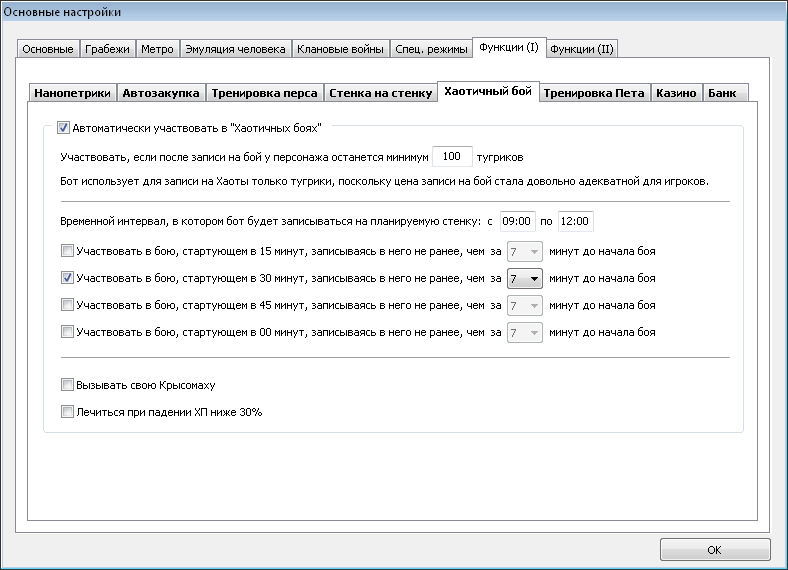
Task: Open the minutes dropdown for 15 minute battle
Action: click(x=525, y=251)
